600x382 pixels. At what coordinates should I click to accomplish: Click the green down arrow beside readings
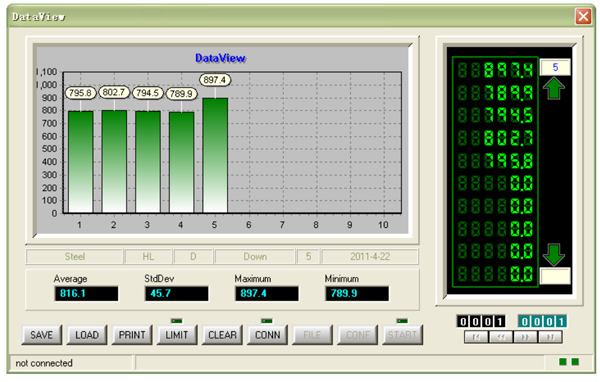(x=554, y=255)
